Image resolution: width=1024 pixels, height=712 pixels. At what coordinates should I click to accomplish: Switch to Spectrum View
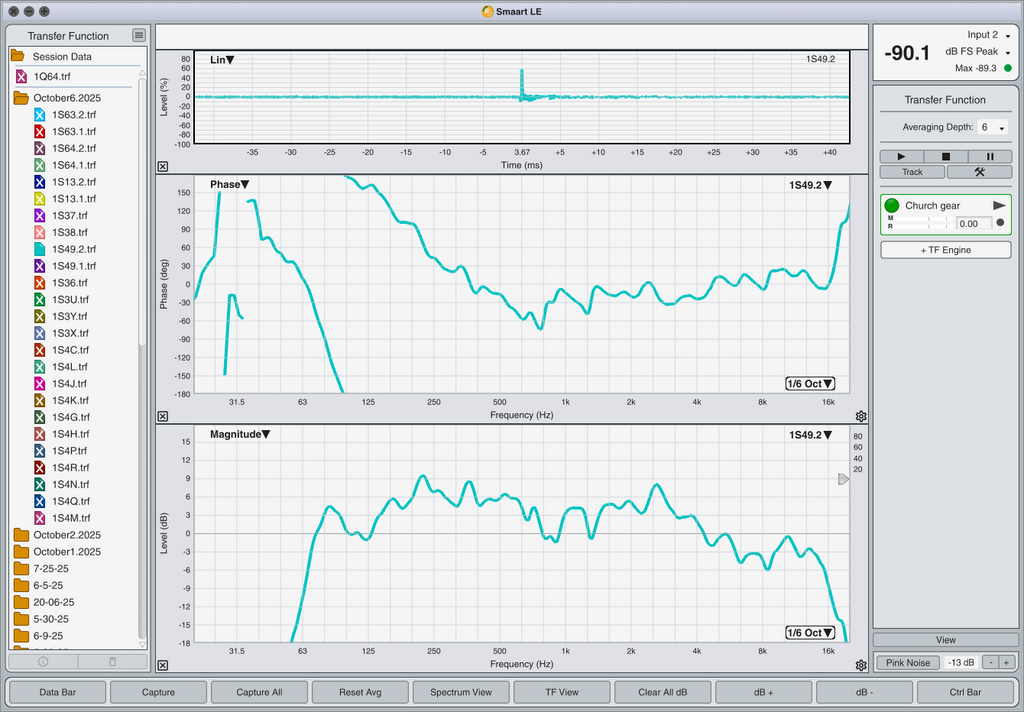(x=460, y=692)
